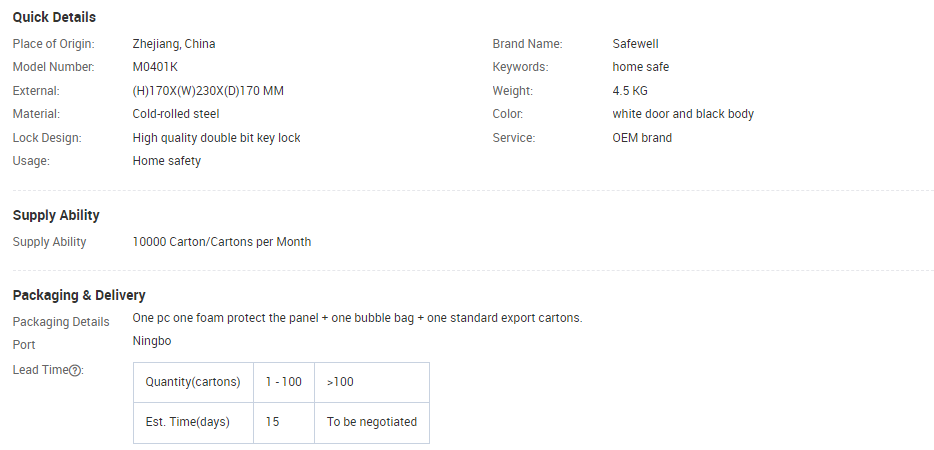Click the Packaging & Delivery heading
The height and width of the screenshot is (450, 934).
[x=79, y=295]
